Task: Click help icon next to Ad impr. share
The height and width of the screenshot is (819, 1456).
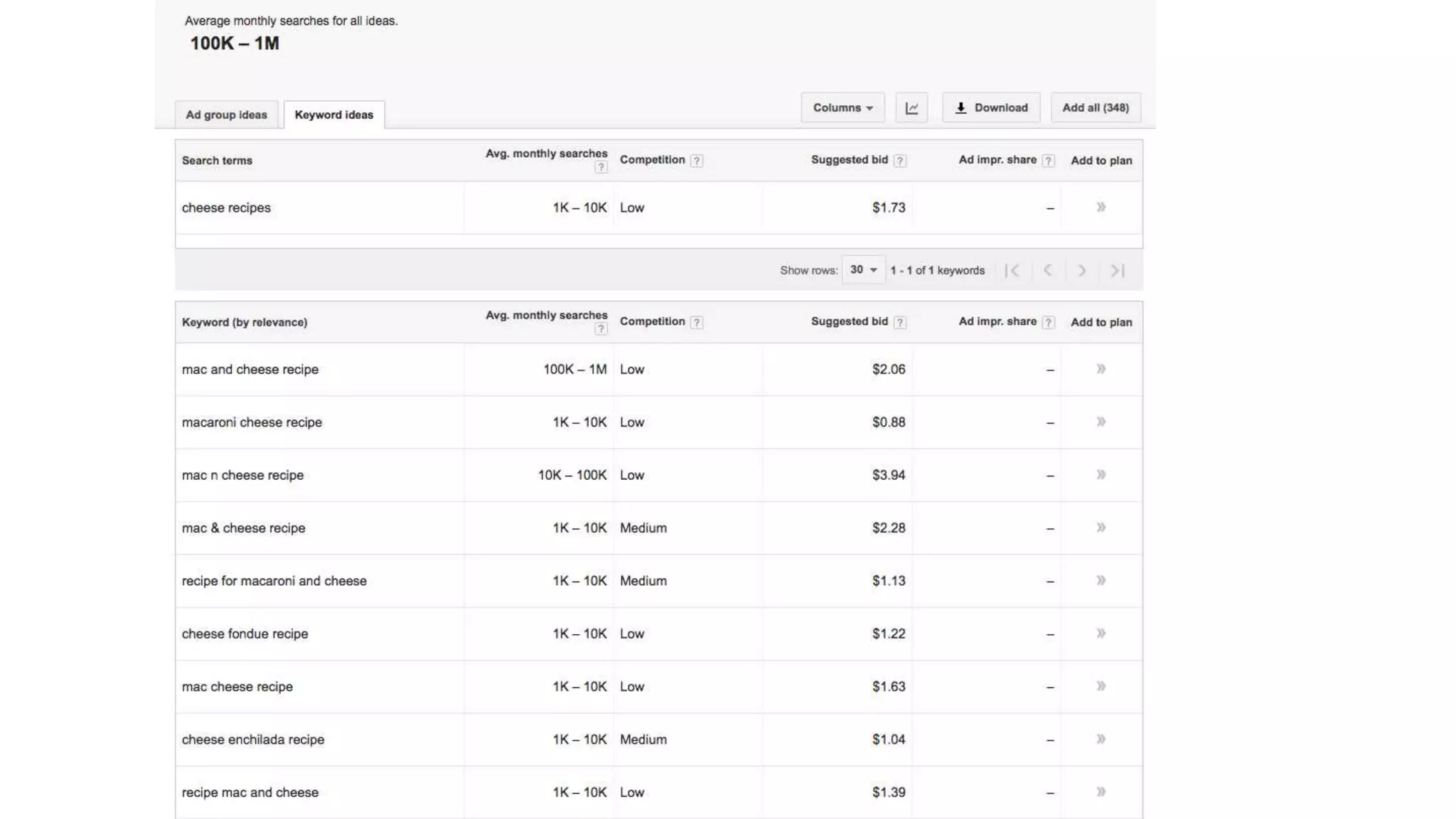Action: point(1048,161)
